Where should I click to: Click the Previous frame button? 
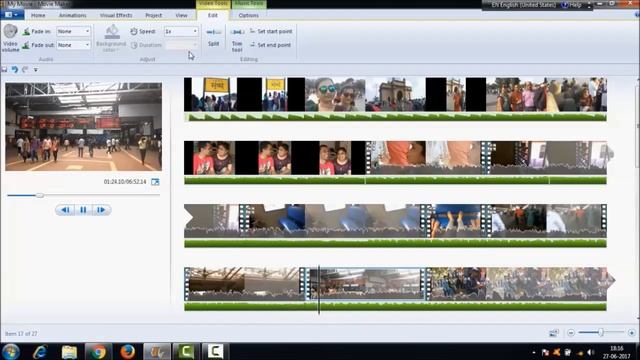point(65,210)
